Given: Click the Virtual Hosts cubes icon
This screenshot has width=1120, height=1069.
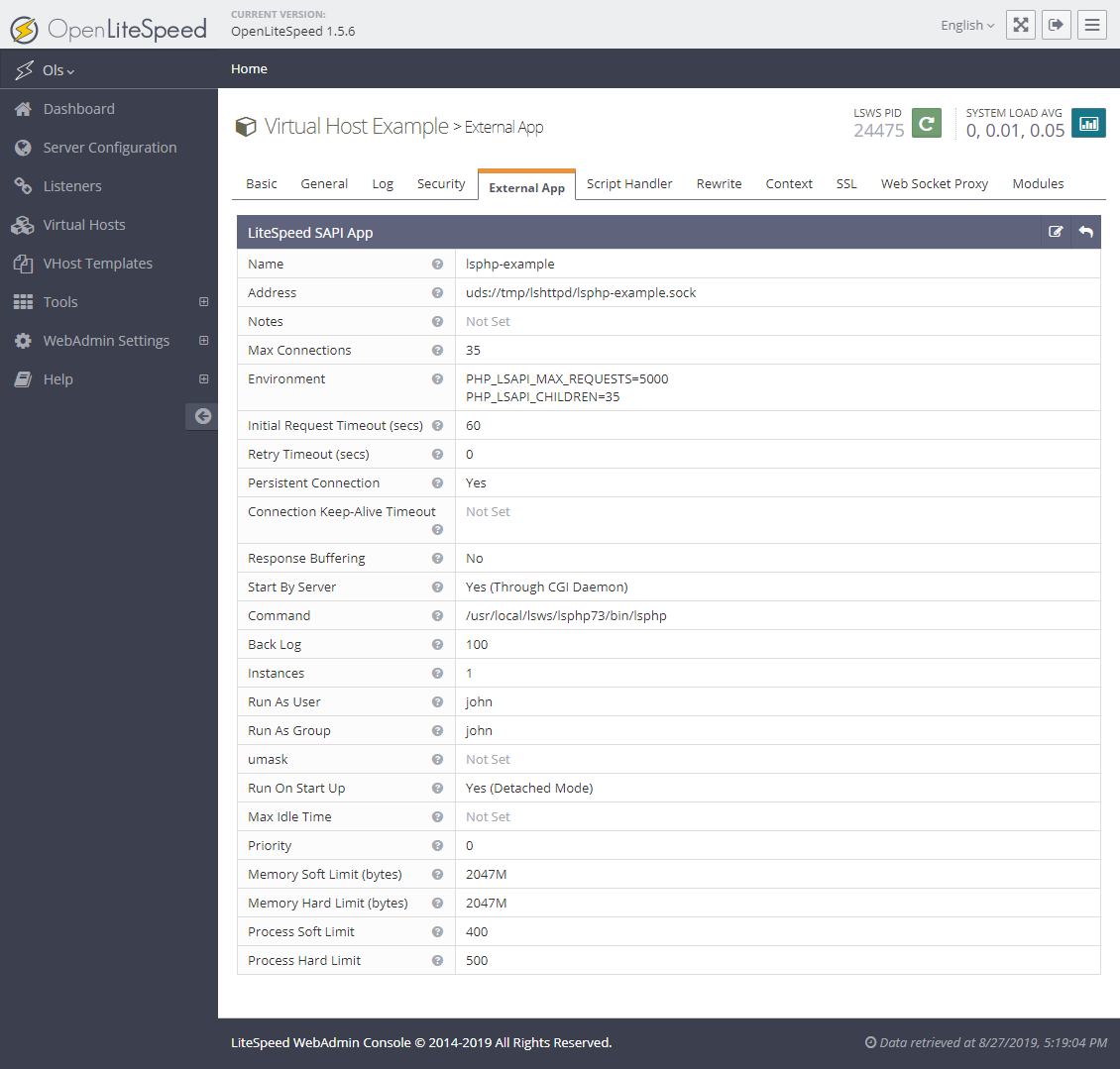Looking at the screenshot, I should pyautogui.click(x=23, y=225).
